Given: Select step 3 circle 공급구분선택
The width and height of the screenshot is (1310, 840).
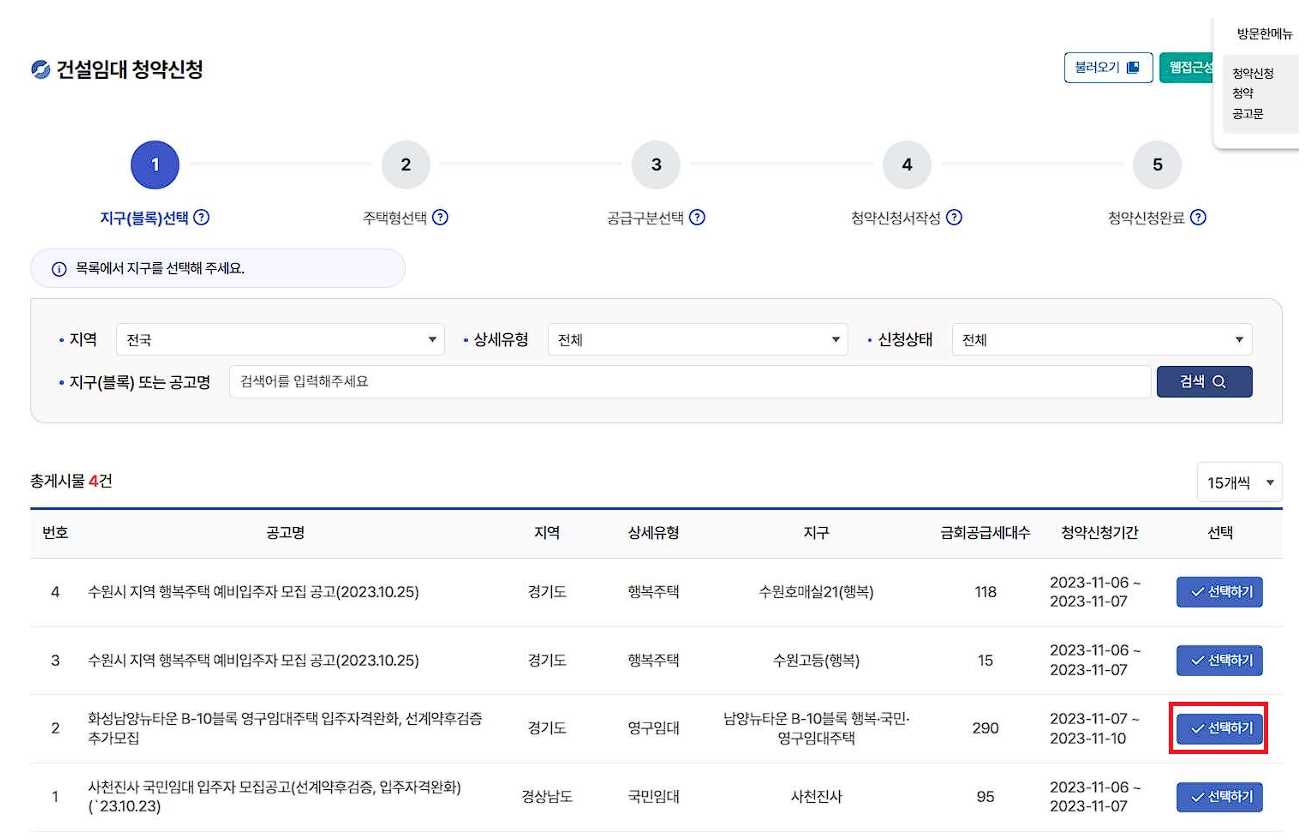Looking at the screenshot, I should tap(656, 165).
